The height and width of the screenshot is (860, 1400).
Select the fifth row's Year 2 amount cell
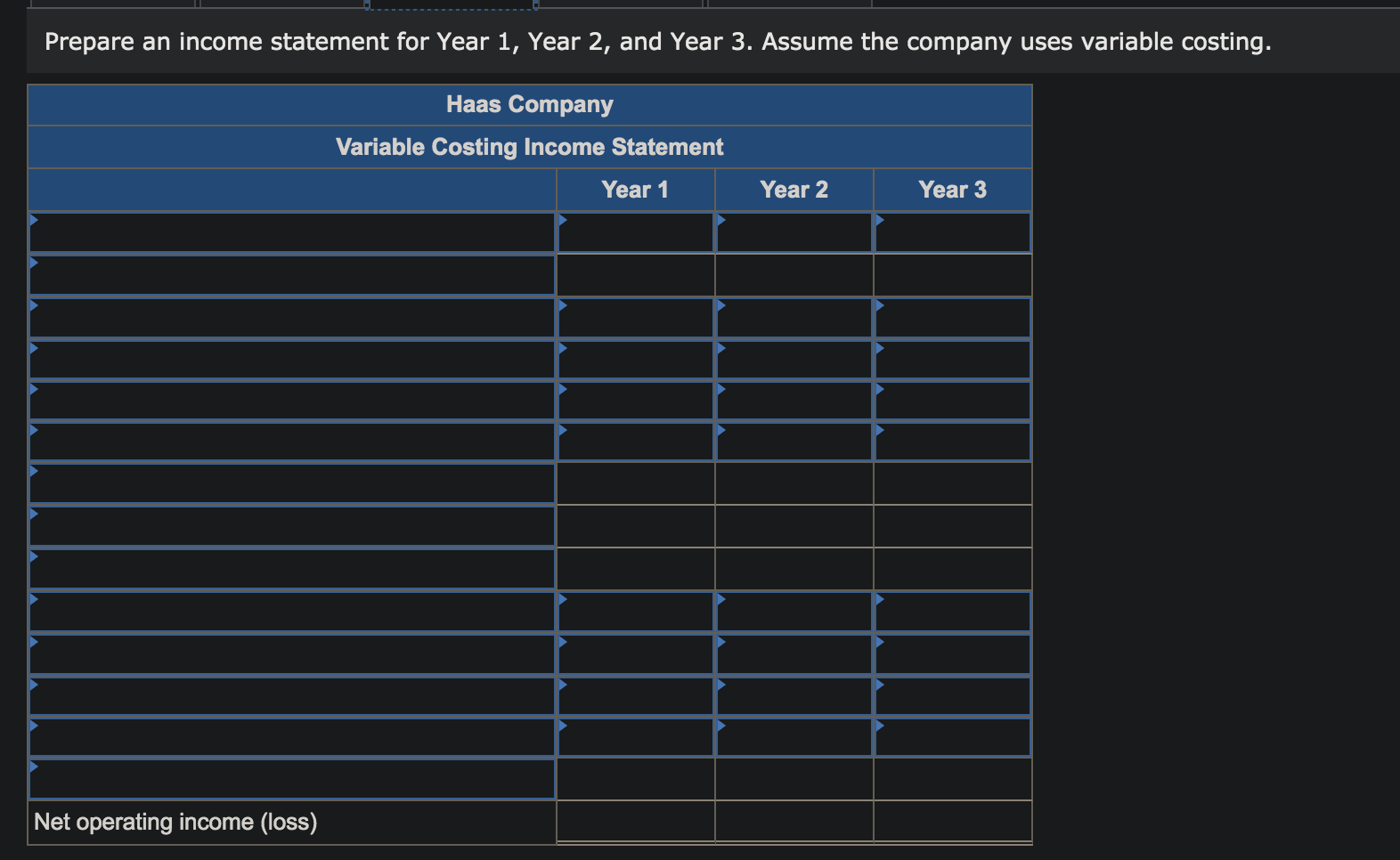coord(794,401)
